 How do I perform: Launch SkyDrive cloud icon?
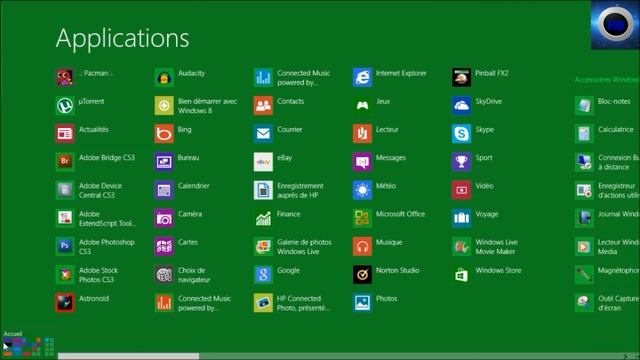(x=462, y=105)
